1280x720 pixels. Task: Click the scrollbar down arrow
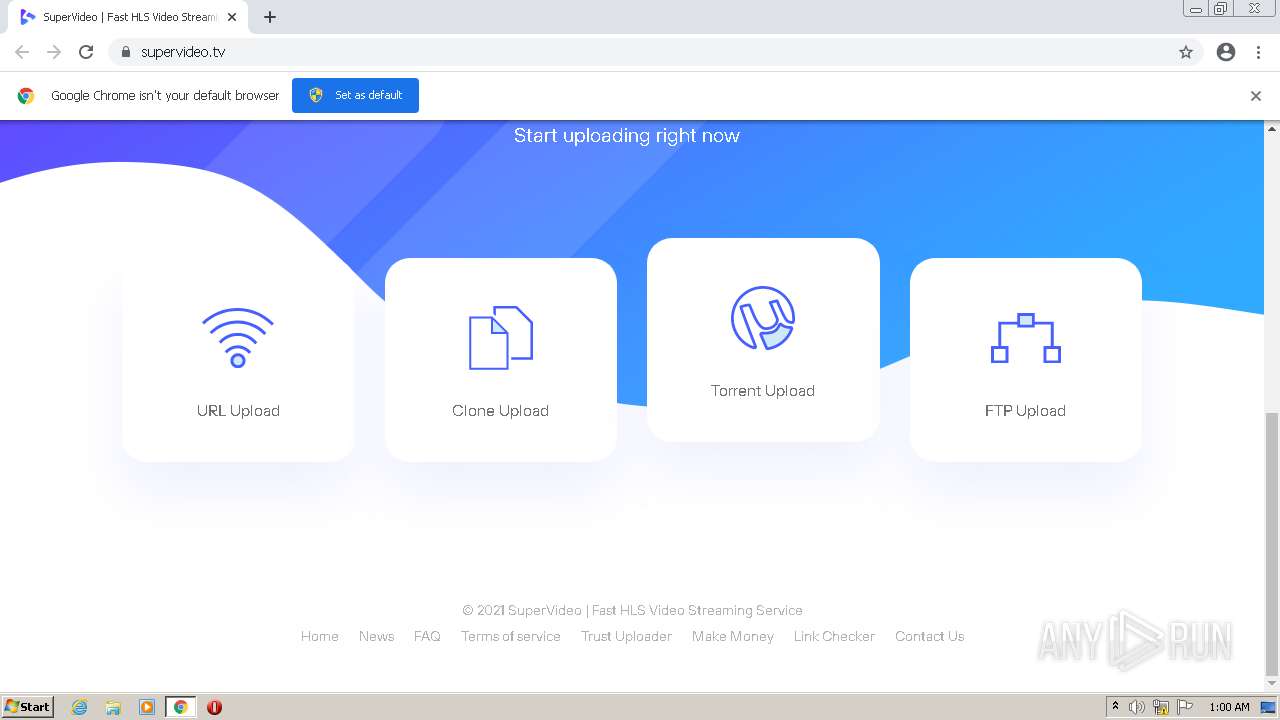1272,686
